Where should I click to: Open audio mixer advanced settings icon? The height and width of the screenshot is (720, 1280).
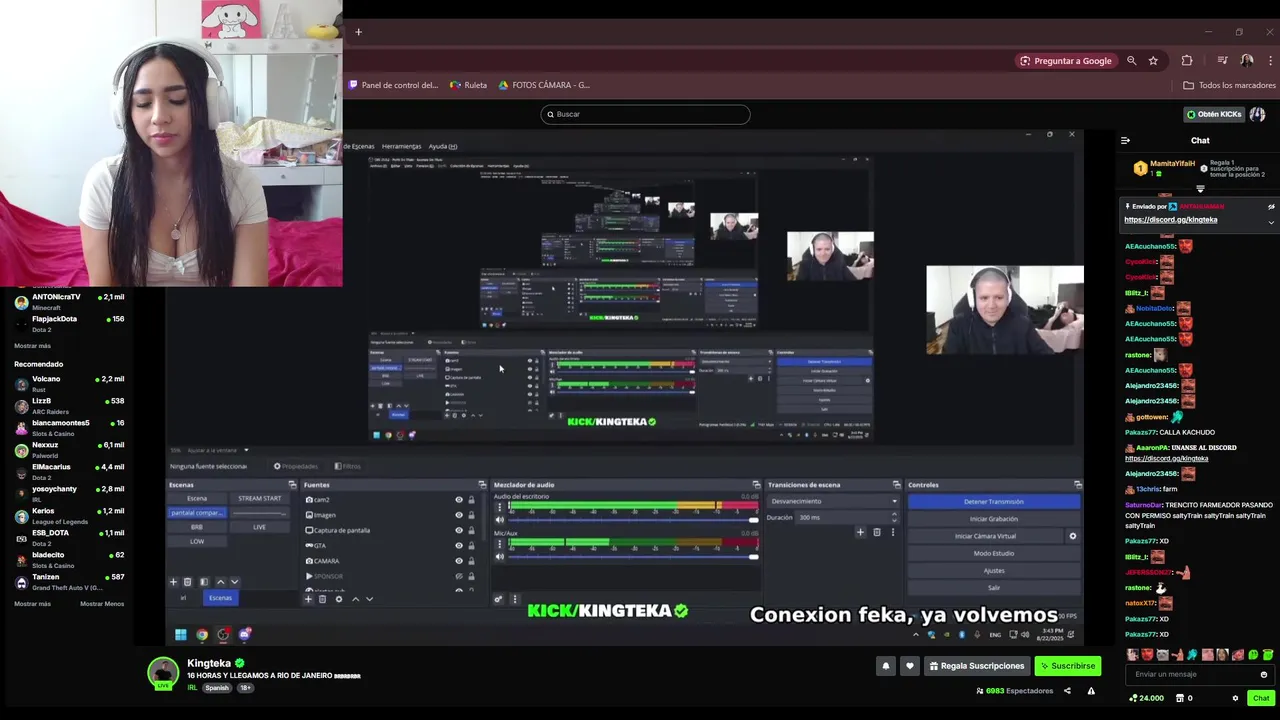498,599
